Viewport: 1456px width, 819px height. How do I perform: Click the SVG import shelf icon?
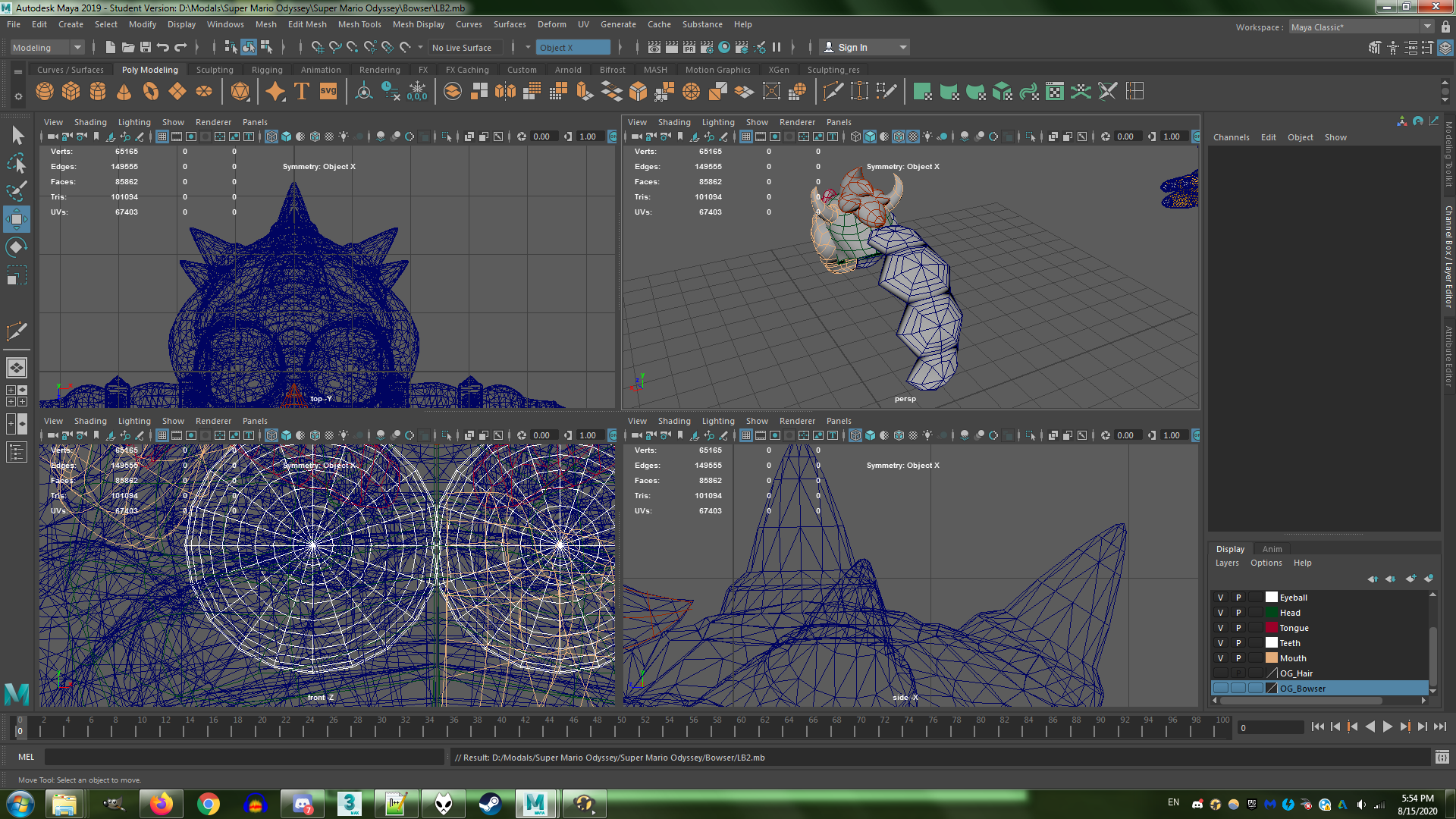coord(328,92)
